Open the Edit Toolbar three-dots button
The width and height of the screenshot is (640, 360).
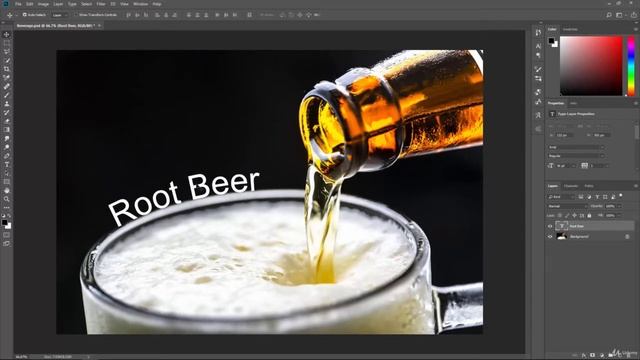(x=7, y=207)
